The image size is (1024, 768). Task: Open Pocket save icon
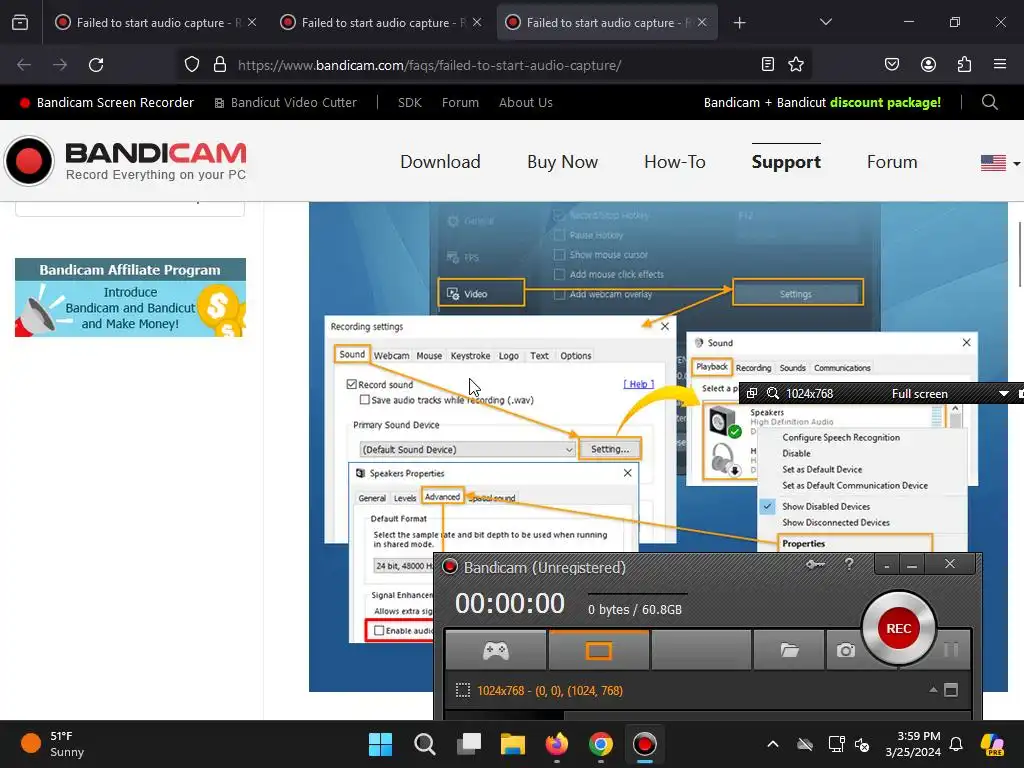tap(891, 64)
